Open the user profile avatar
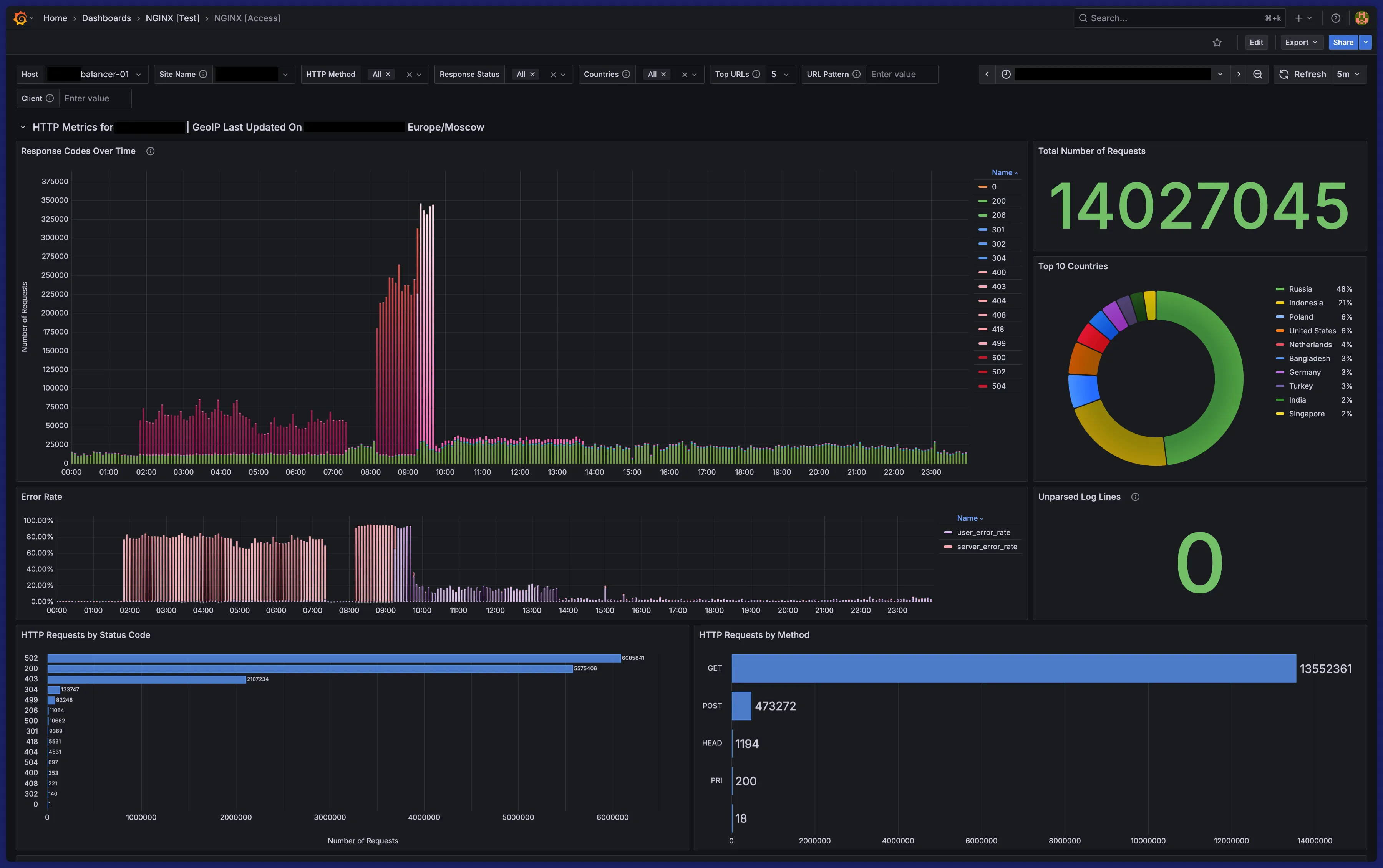Viewport: 1383px width, 868px height. [1362, 18]
